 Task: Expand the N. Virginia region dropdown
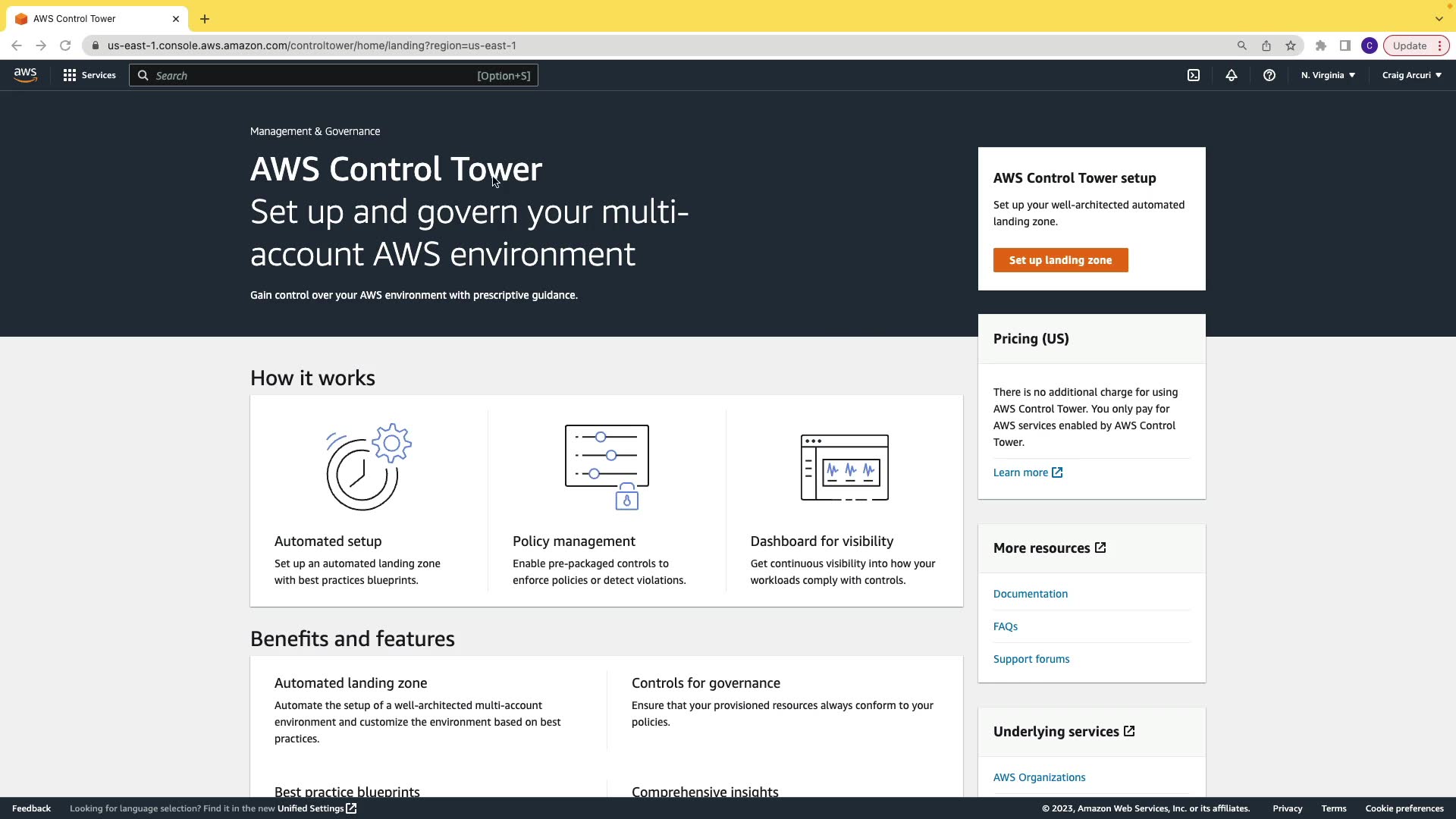pyautogui.click(x=1328, y=75)
